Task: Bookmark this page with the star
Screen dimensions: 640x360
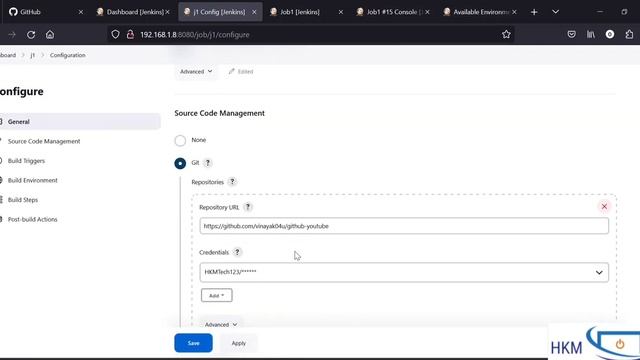Action: [506, 35]
